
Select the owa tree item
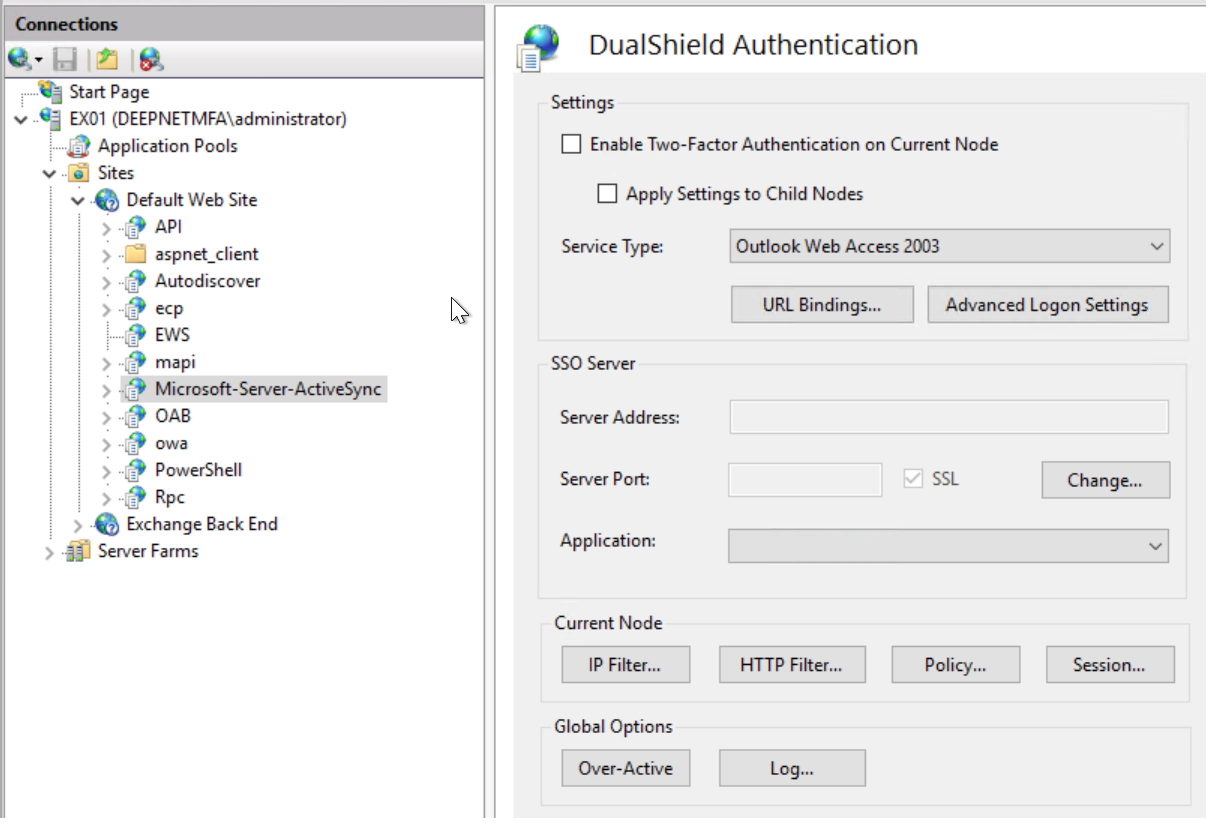coord(171,443)
